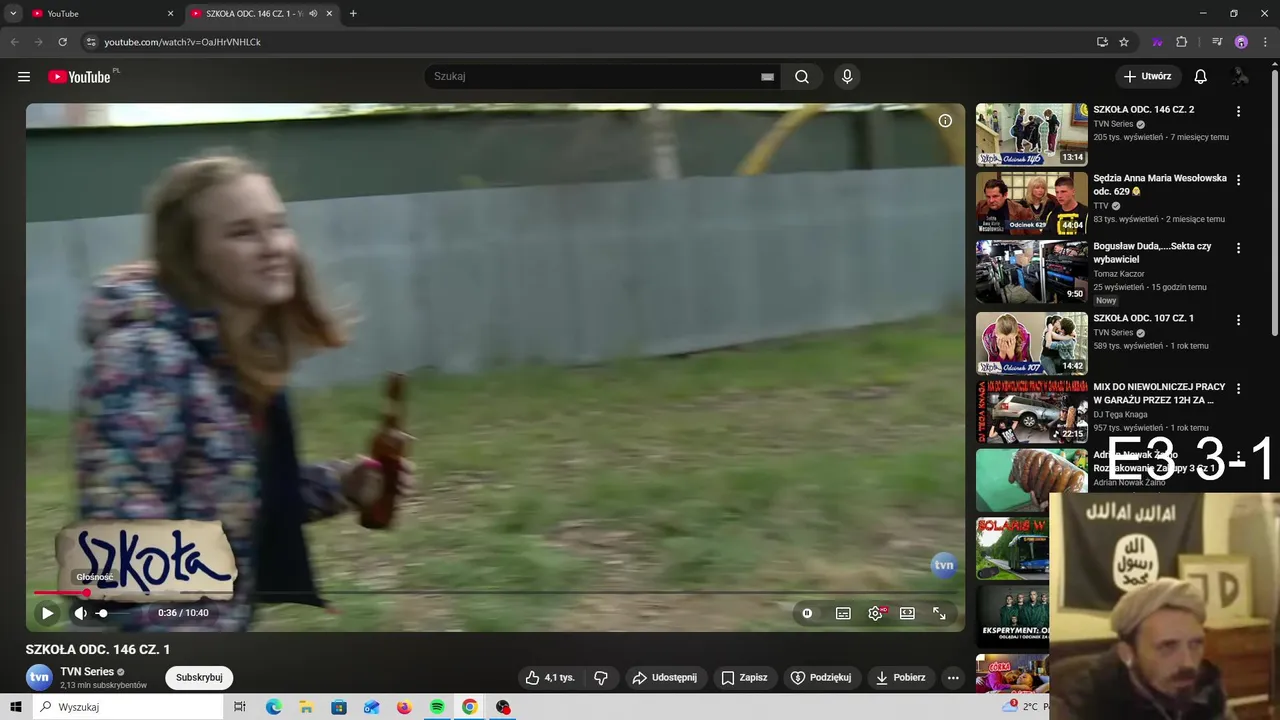Image resolution: width=1280 pixels, height=720 pixels.
Task: Mute audio indicator on SZKOŁA tab
Action: pos(313,14)
